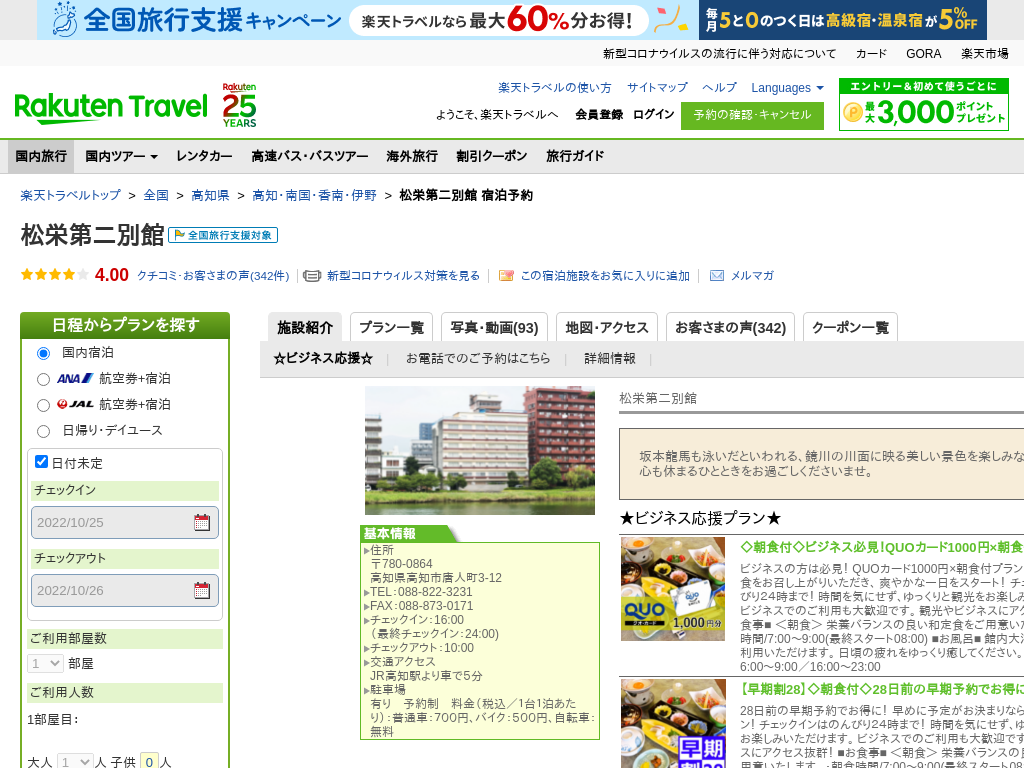Click the 高知県 breadcrumb link
Viewport: 1024px width, 768px height.
coord(210,195)
